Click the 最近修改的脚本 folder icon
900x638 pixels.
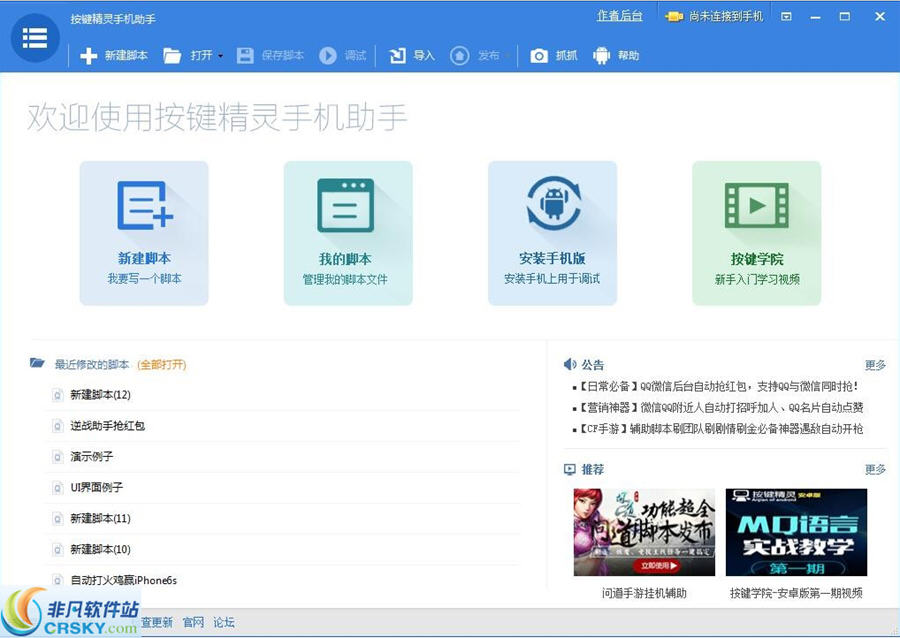pyautogui.click(x=37, y=363)
